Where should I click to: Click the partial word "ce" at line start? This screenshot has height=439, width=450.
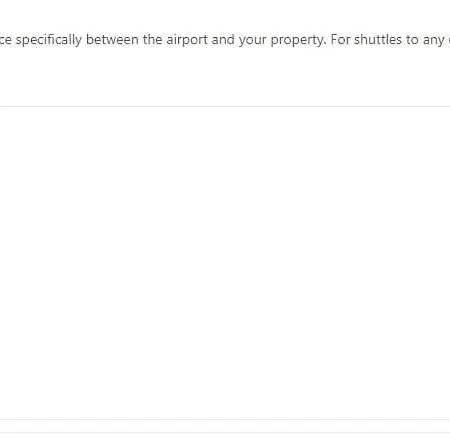6,40
